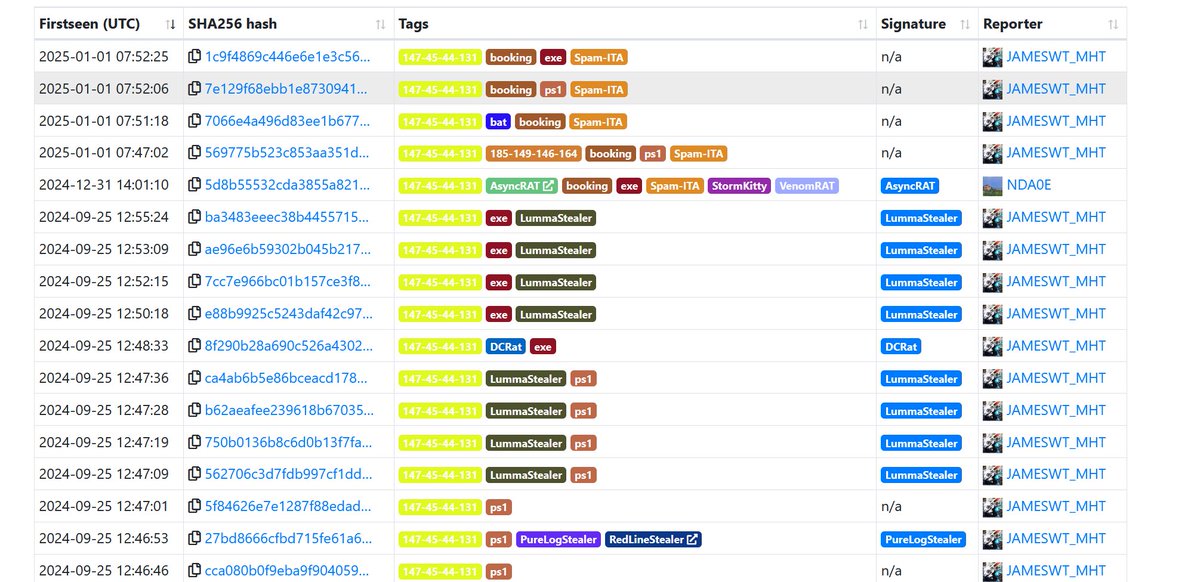This screenshot has height=582, width=1200.
Task: Click the DCRat tag in Tags column
Action: (x=506, y=347)
